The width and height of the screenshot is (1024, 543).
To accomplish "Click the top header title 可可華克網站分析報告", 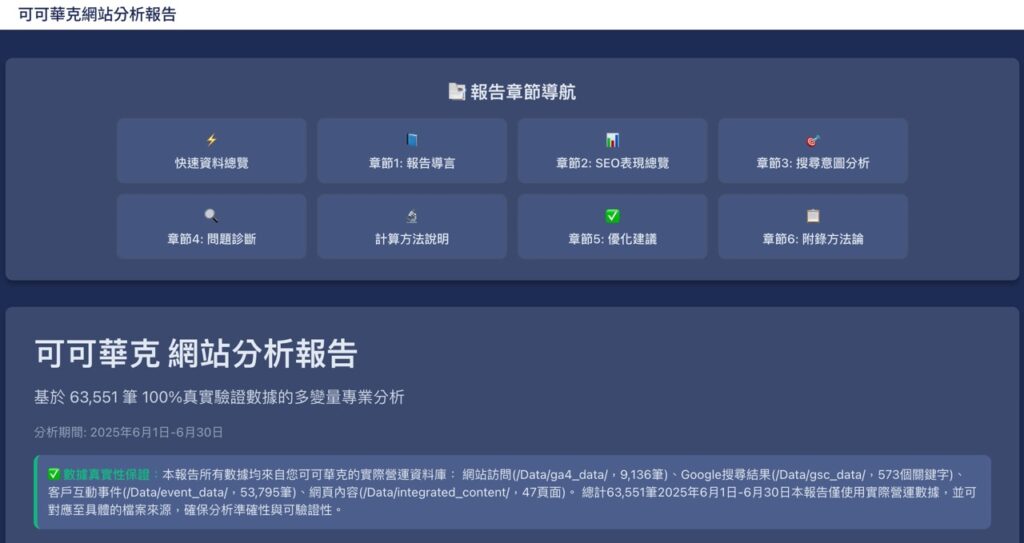I will (97, 14).
